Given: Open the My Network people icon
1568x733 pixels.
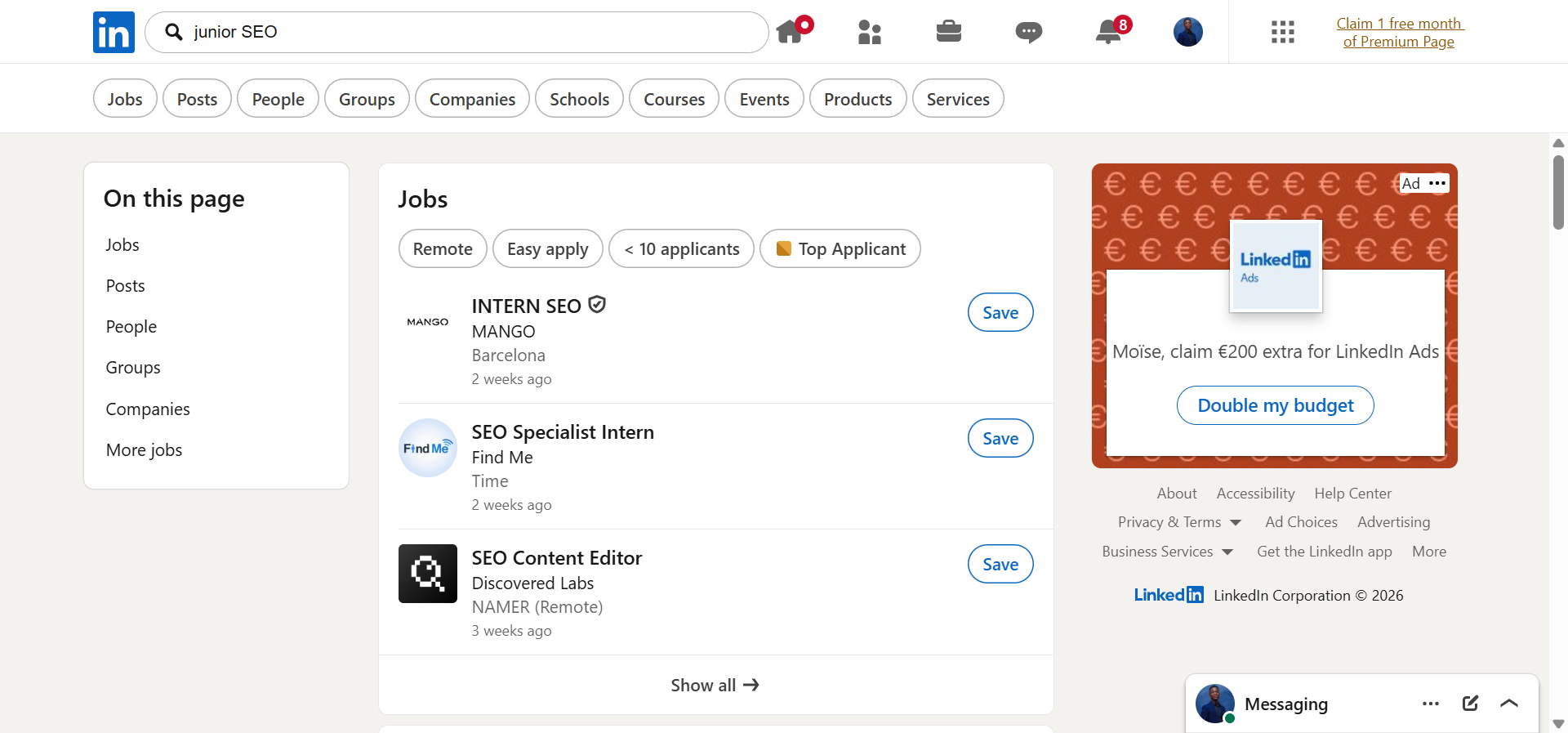Looking at the screenshot, I should pos(870,32).
